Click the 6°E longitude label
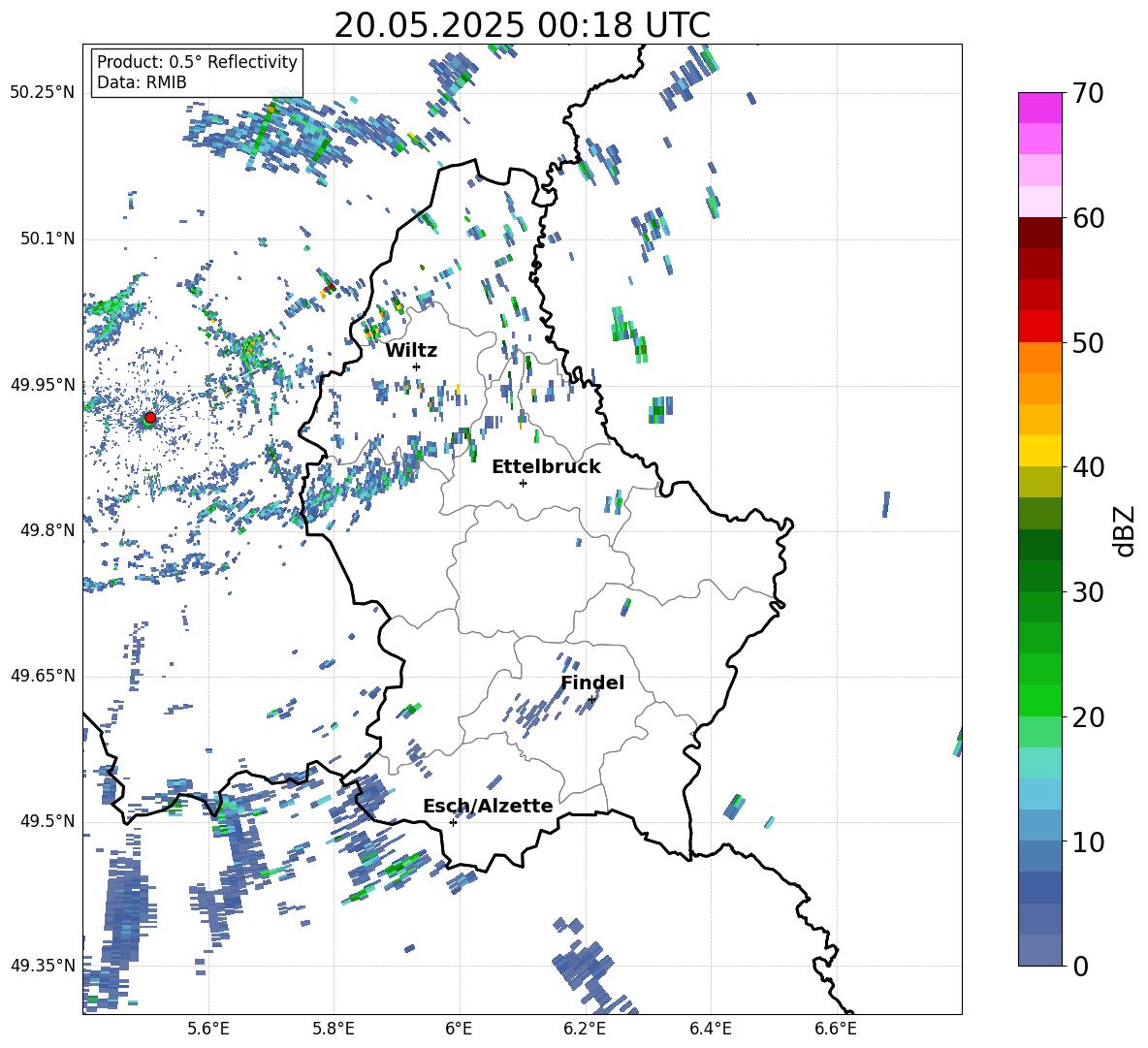This screenshot has width=1148, height=1048. pos(459,1030)
